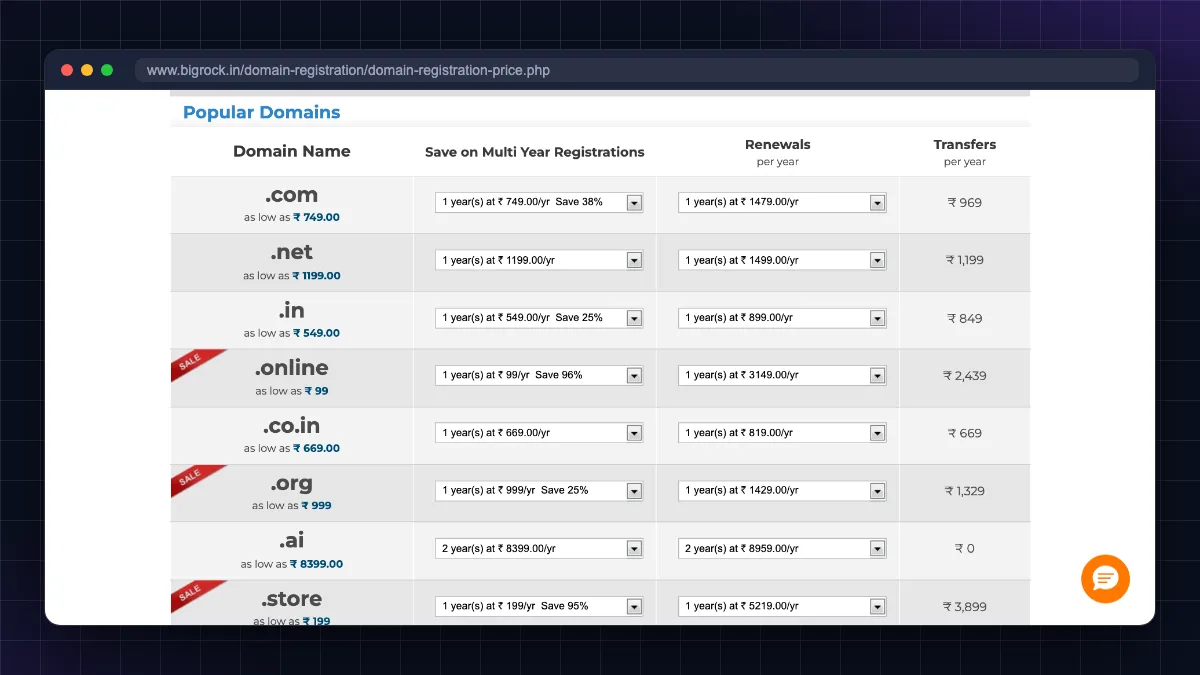
Task: Click the ₹ 0 transfer price for .ai
Action: 965,549
